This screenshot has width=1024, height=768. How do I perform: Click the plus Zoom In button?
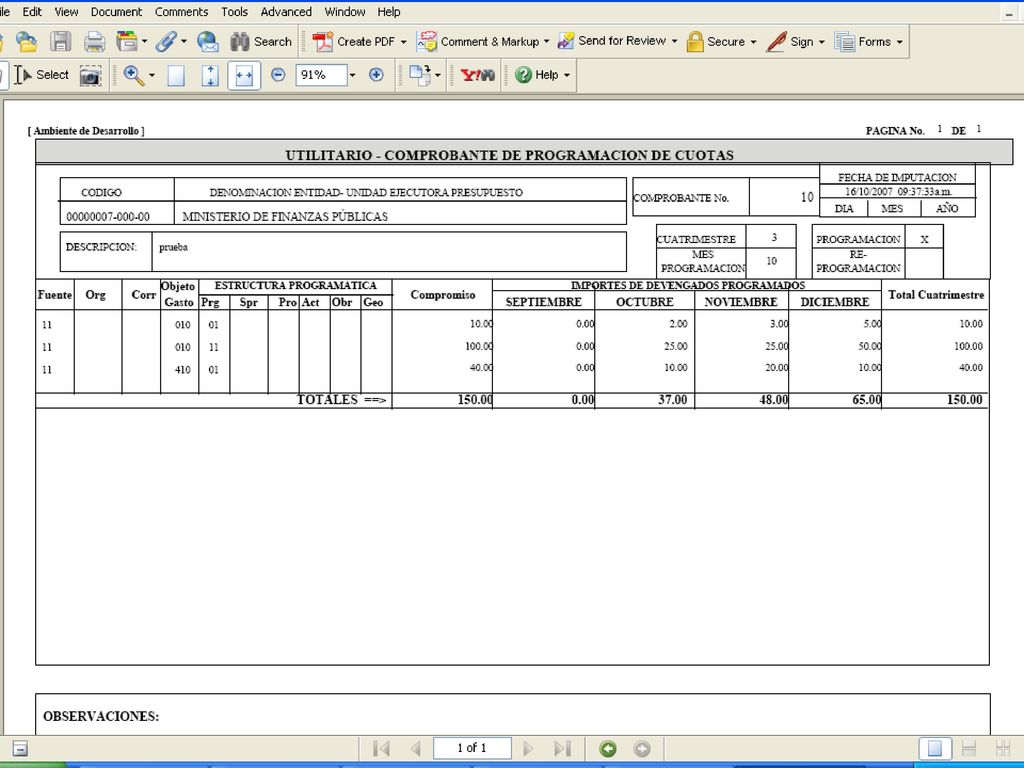coord(376,74)
